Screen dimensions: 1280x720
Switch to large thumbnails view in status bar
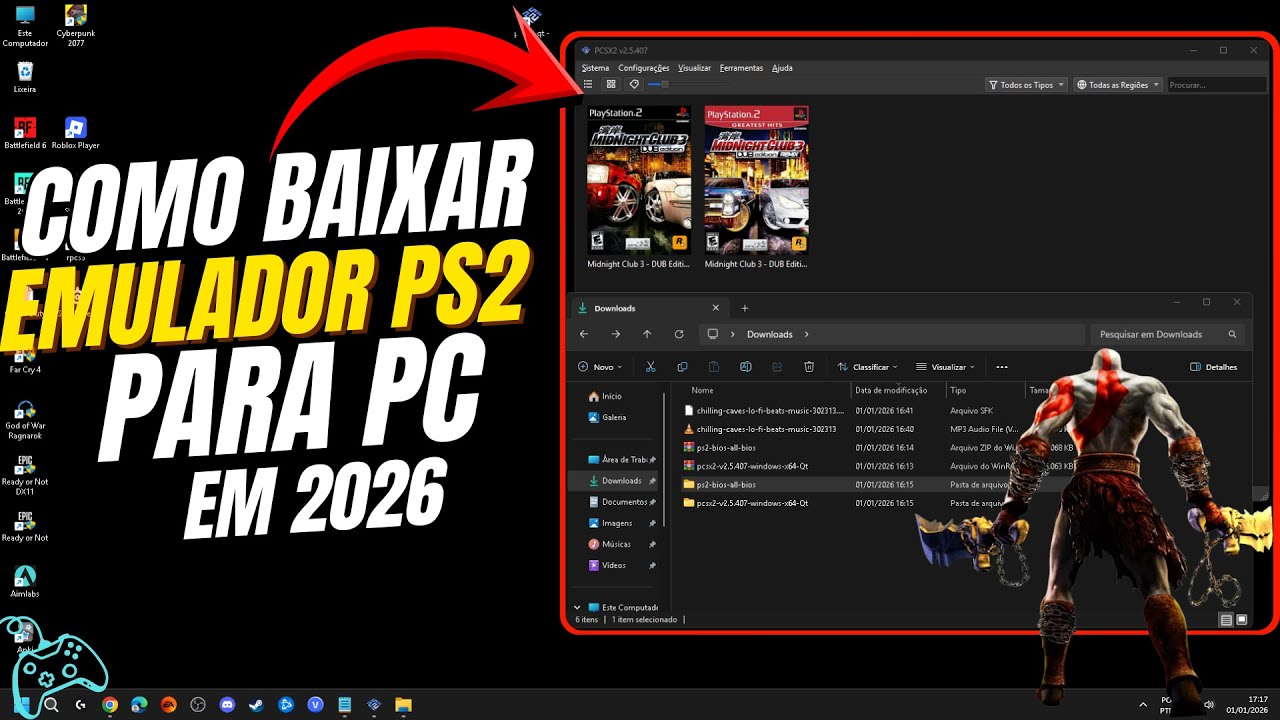point(1242,620)
